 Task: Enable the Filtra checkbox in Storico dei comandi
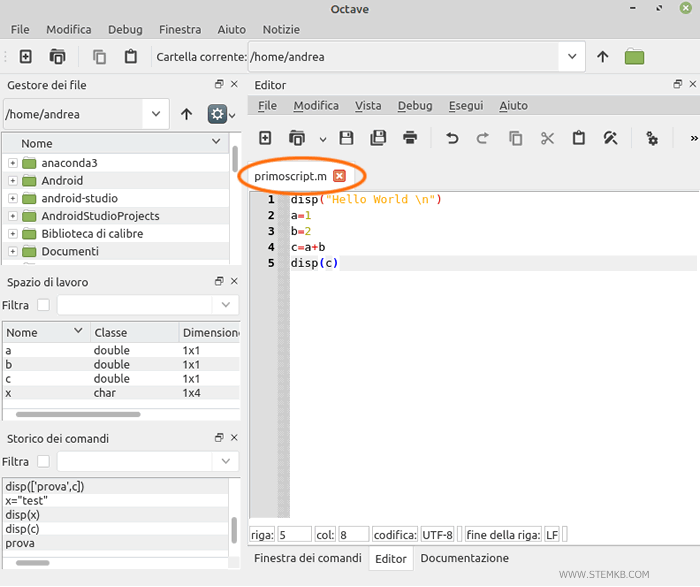point(43,462)
